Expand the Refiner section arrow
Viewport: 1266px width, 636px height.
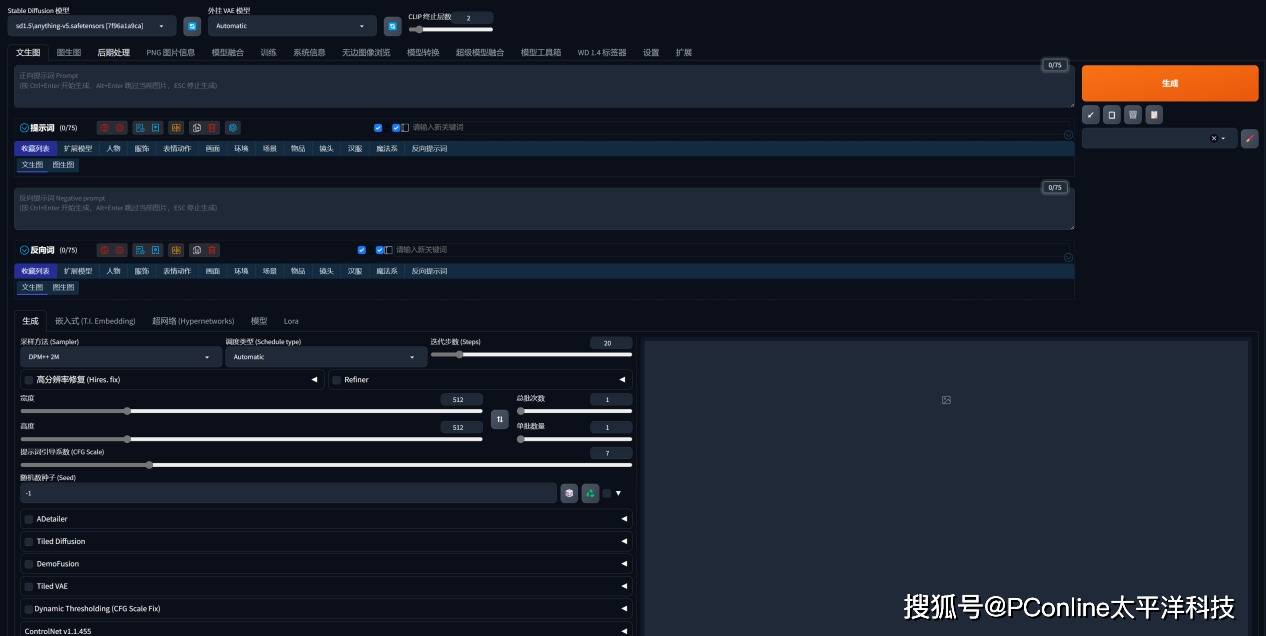tap(622, 380)
